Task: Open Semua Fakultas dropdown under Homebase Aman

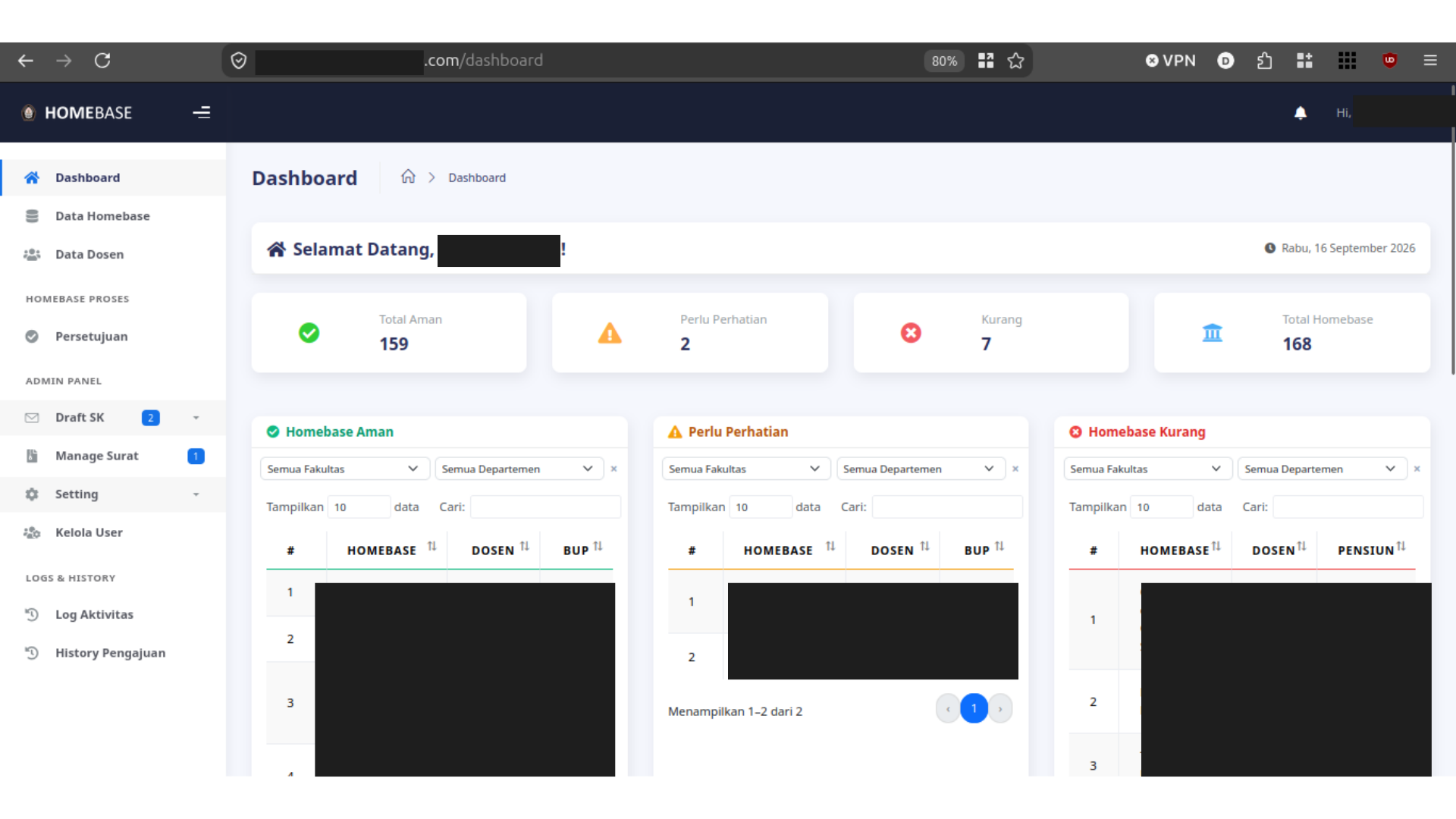Action: point(344,469)
